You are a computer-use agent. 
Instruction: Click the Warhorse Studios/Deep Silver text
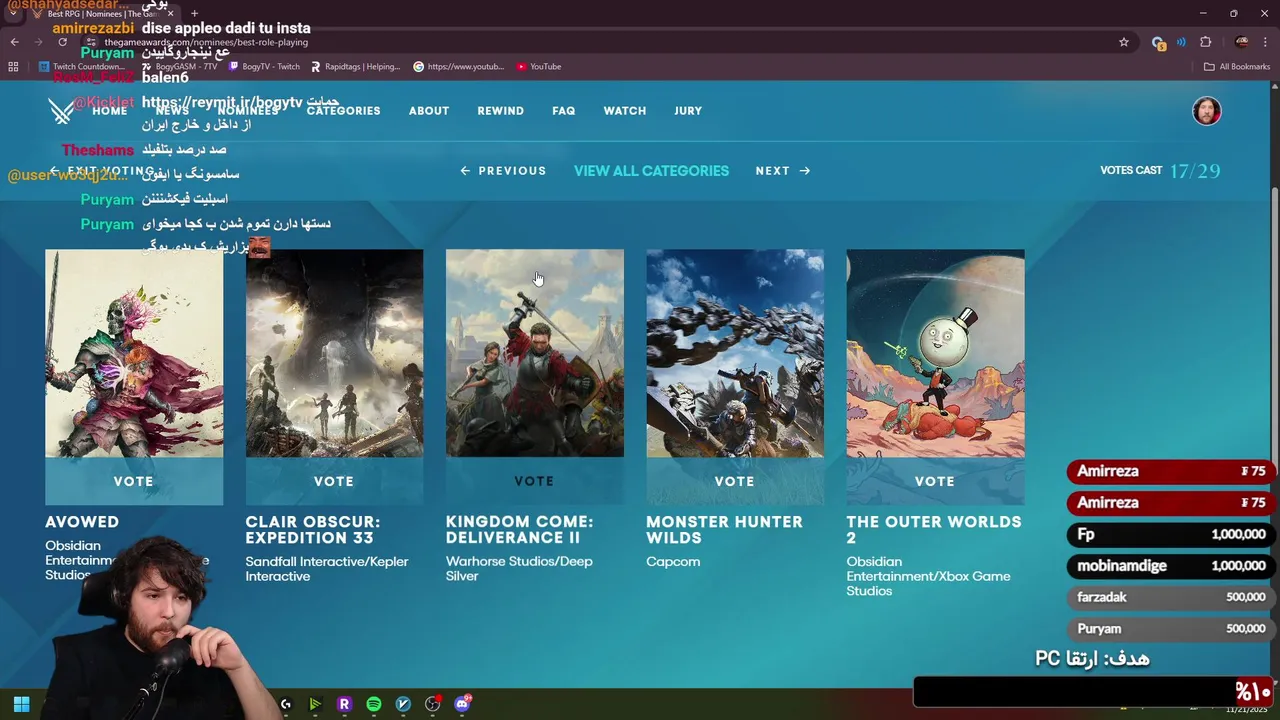click(519, 569)
